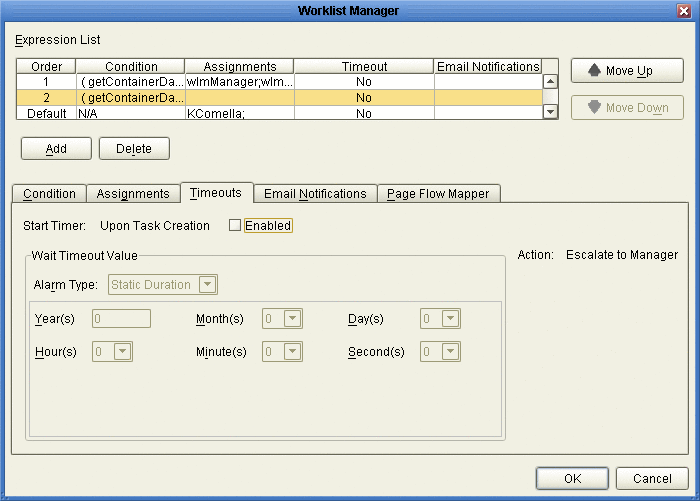This screenshot has width=700, height=501.
Task: Click the Escalate to Manager action text
Action: (622, 255)
